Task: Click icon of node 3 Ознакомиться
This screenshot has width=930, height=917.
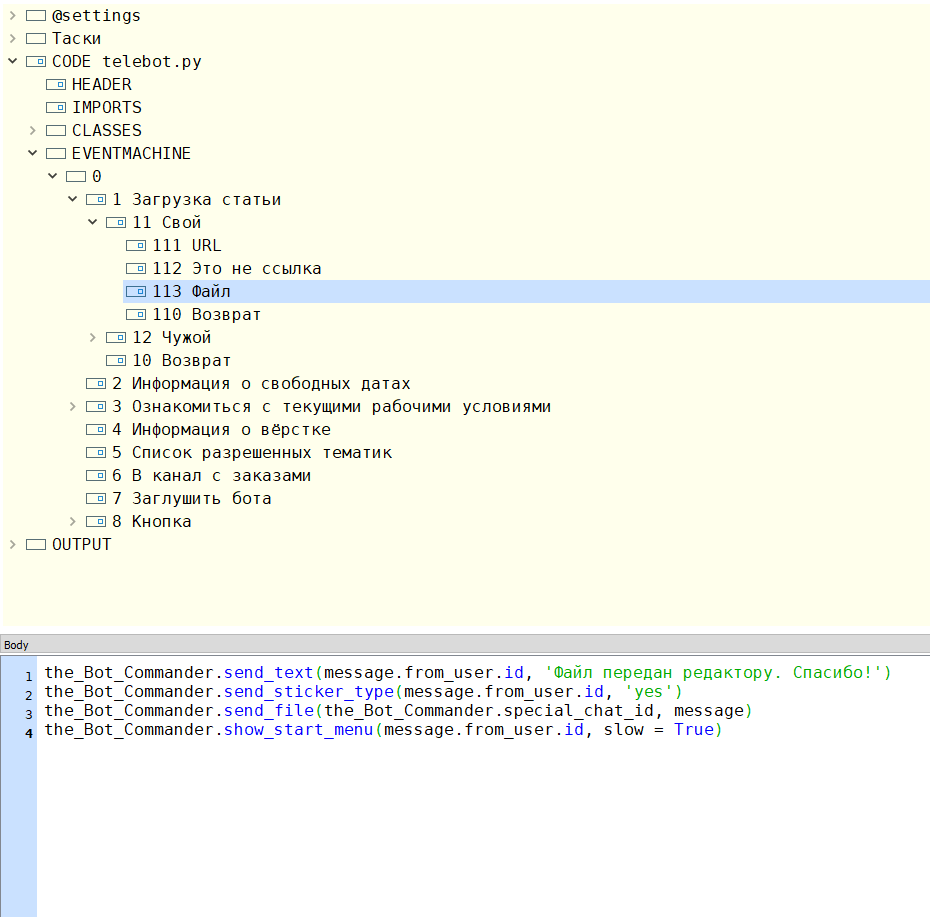Action: (x=96, y=406)
